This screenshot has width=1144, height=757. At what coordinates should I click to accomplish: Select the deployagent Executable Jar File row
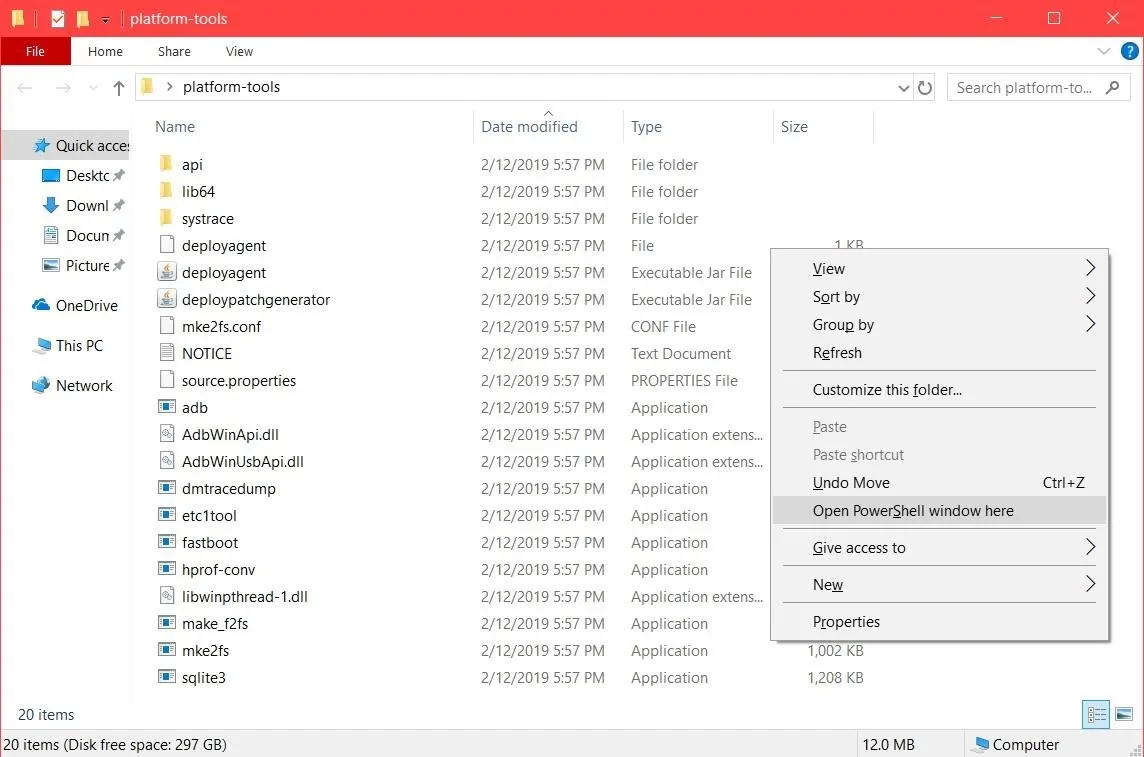click(460, 272)
